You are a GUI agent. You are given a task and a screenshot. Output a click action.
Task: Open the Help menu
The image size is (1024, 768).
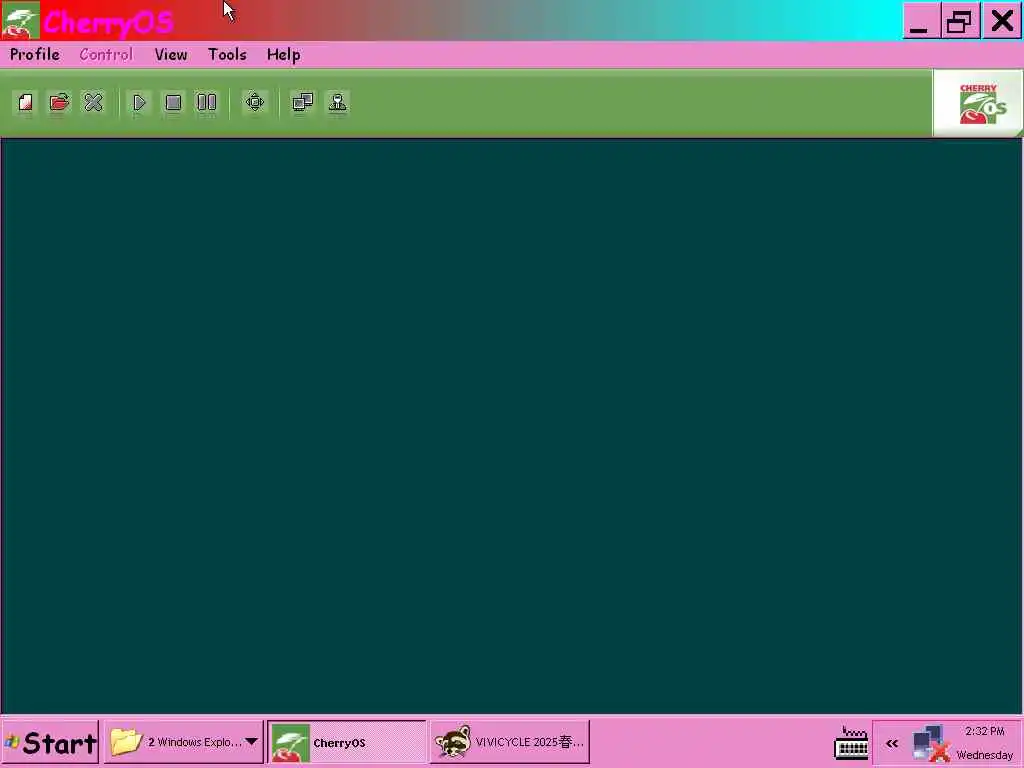pos(283,55)
